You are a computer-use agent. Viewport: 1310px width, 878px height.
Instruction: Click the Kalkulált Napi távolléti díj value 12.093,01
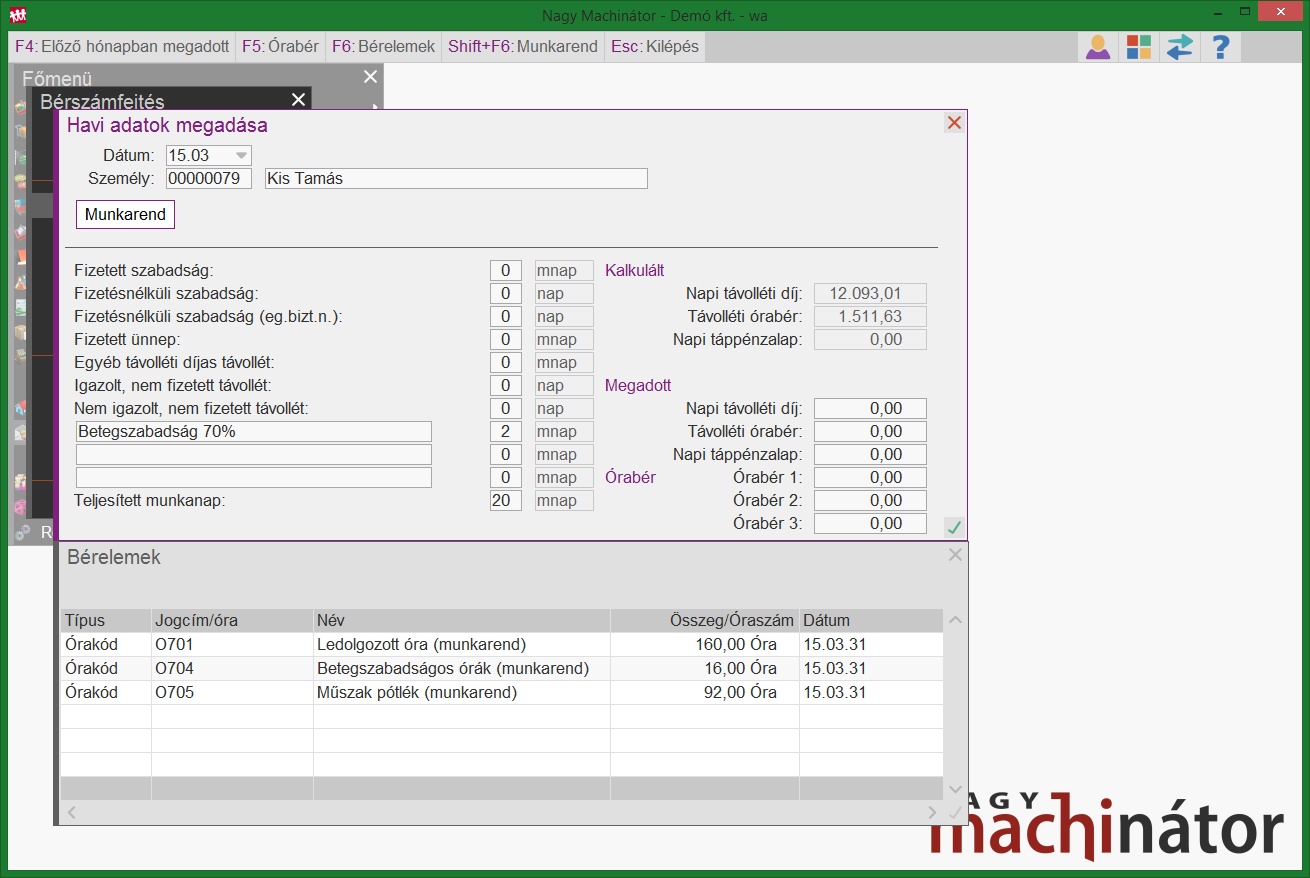[x=870, y=293]
